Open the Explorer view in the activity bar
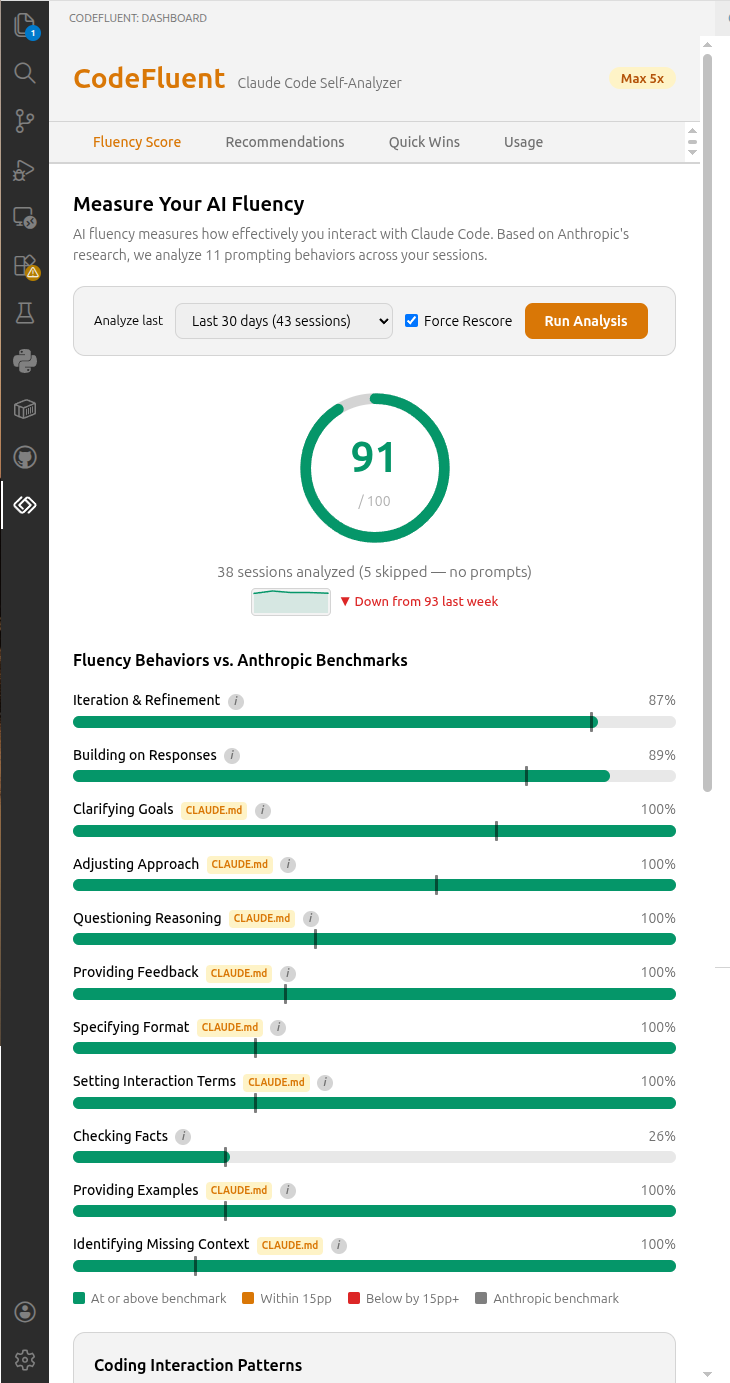Viewport: 730px width, 1383px height. [x=24, y=25]
